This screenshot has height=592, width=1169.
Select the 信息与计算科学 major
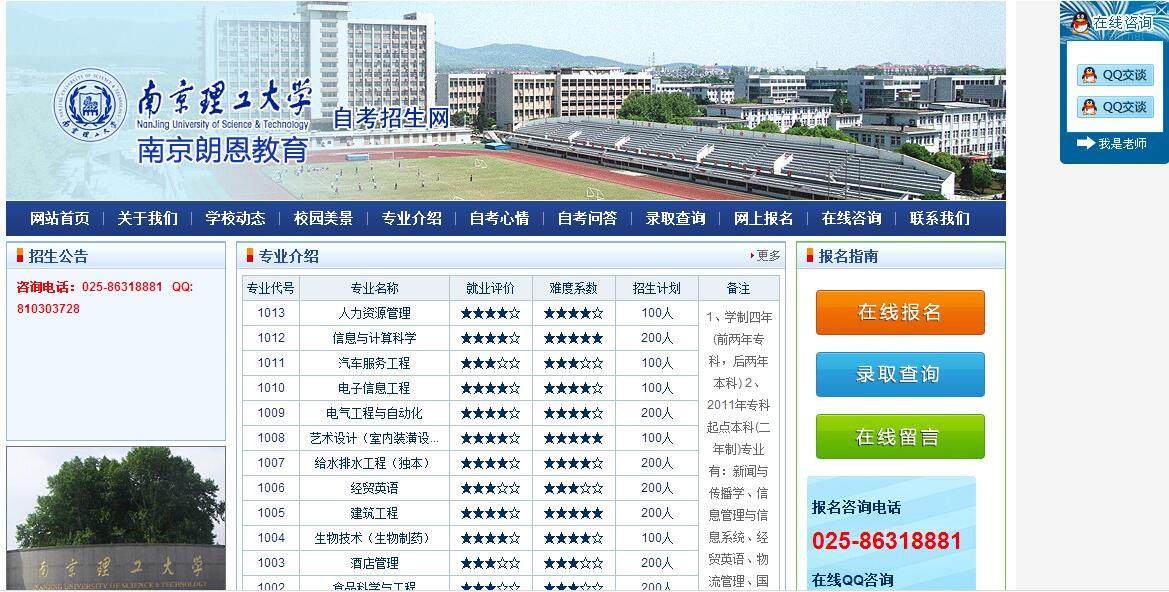(x=374, y=338)
